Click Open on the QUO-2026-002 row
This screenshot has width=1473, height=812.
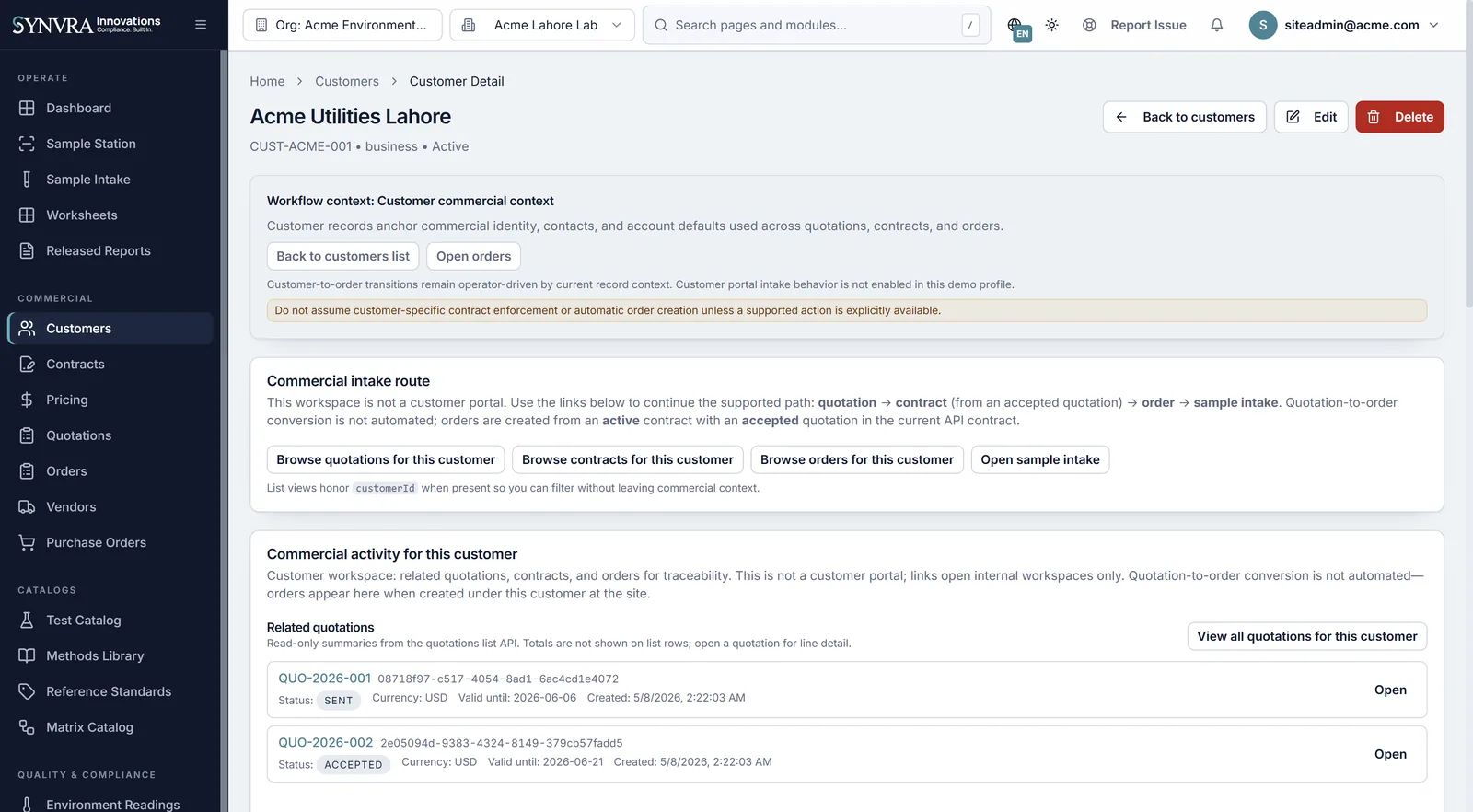1390,754
